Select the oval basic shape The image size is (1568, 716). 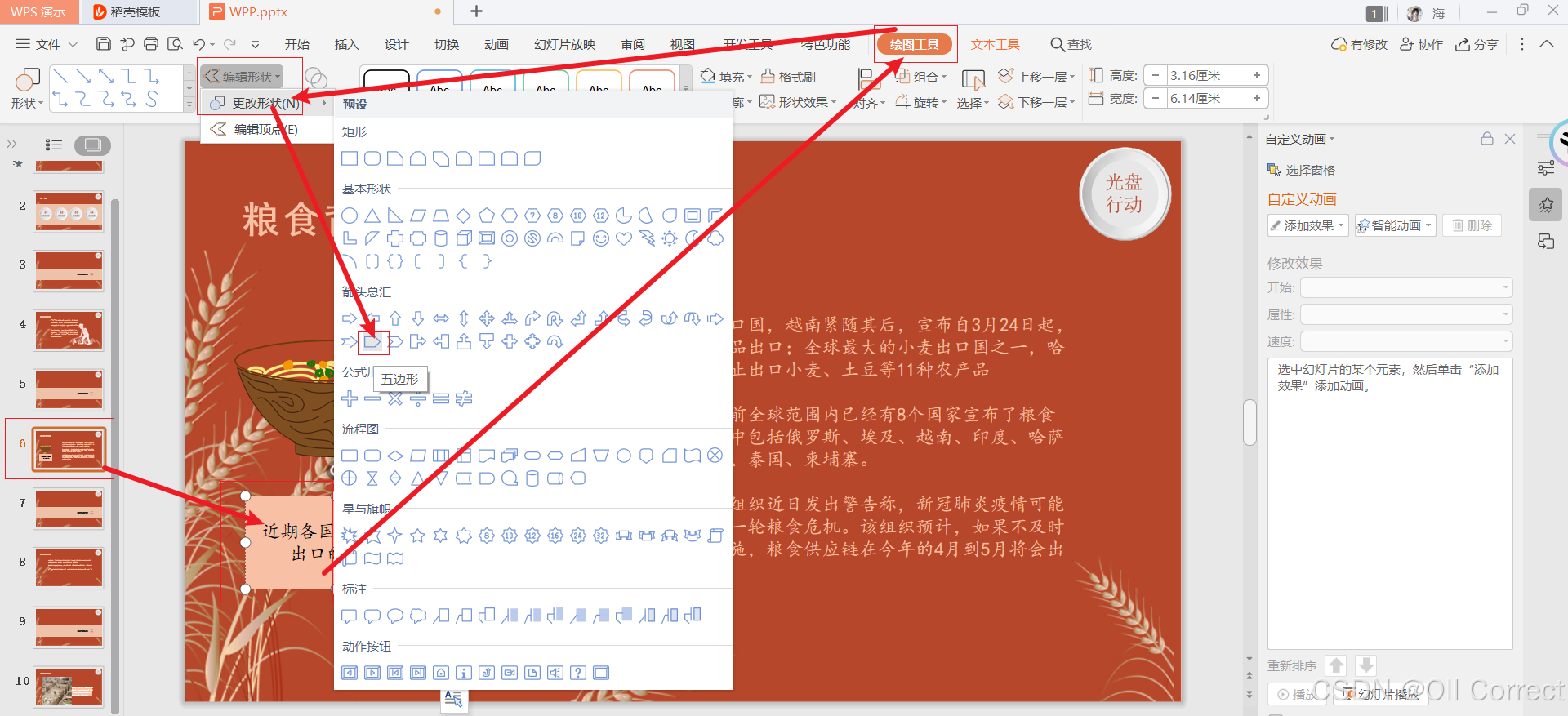pyautogui.click(x=350, y=216)
